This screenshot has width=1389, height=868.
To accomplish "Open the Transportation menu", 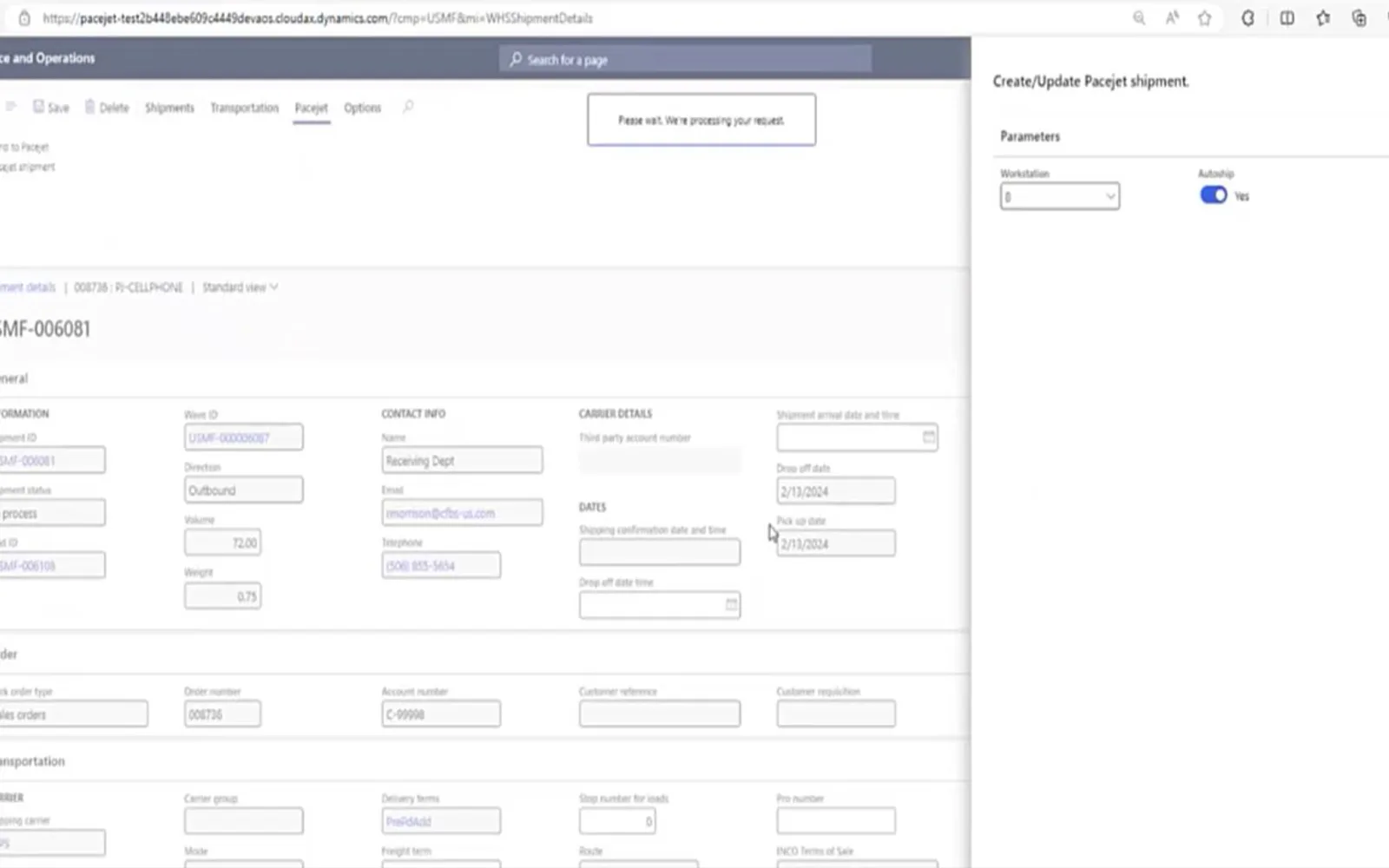I will pyautogui.click(x=244, y=108).
